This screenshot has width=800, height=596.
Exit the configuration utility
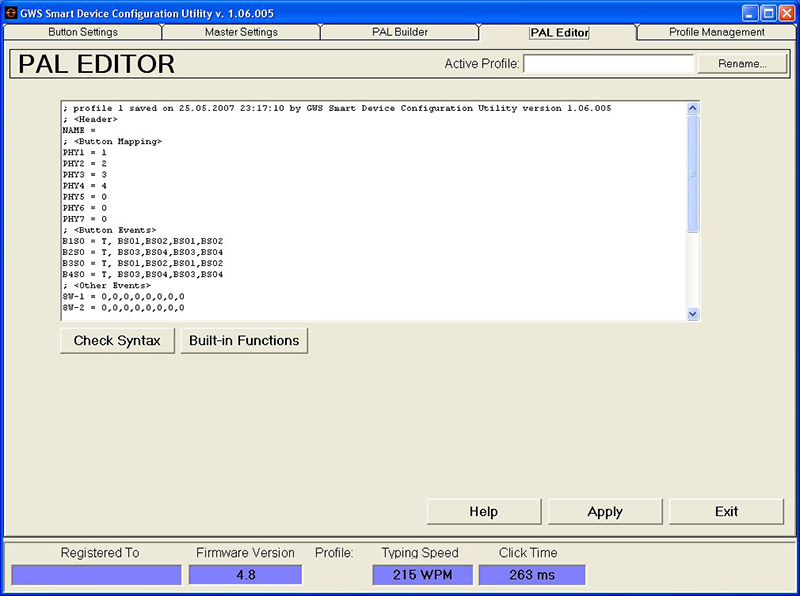coord(726,511)
